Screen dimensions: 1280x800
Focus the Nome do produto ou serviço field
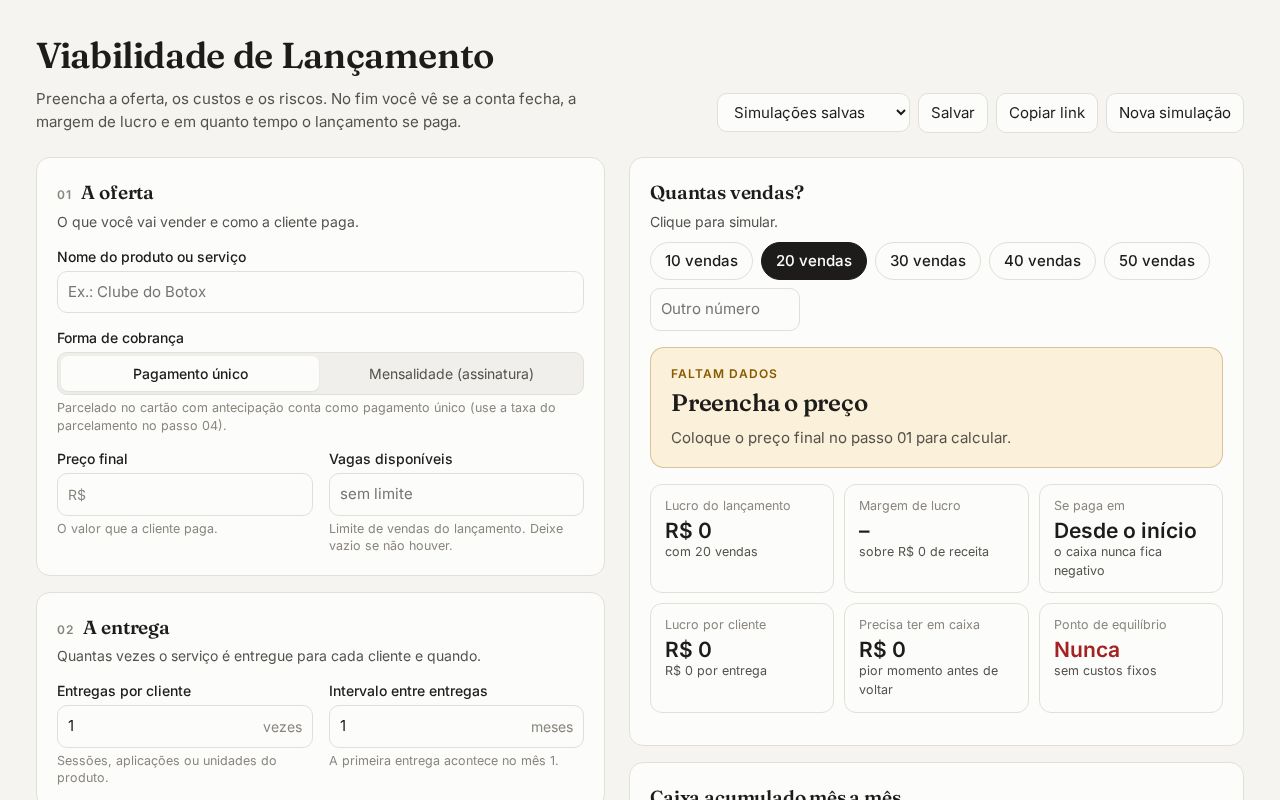pos(320,292)
